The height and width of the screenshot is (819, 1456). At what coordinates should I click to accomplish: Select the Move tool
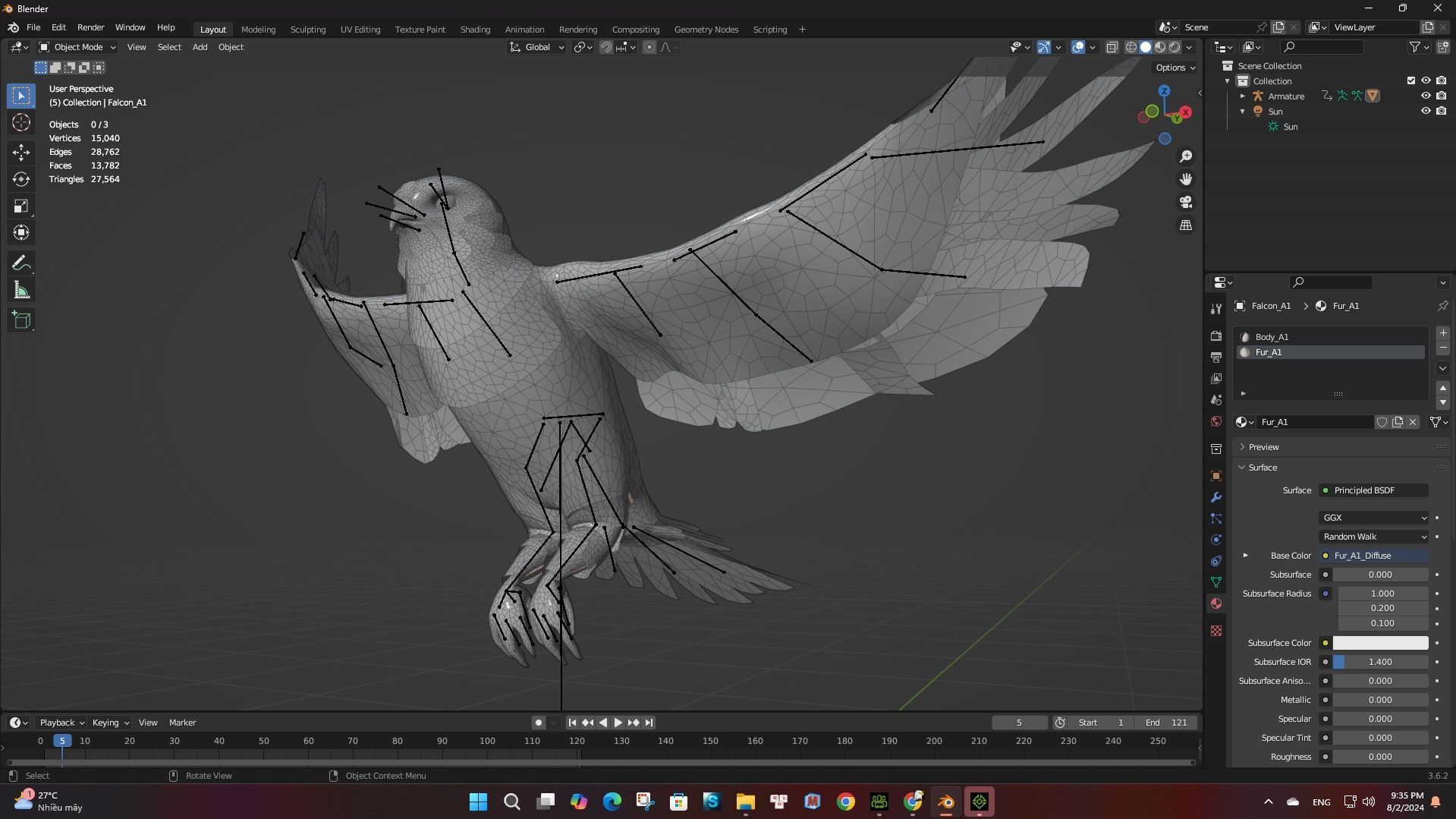21,153
